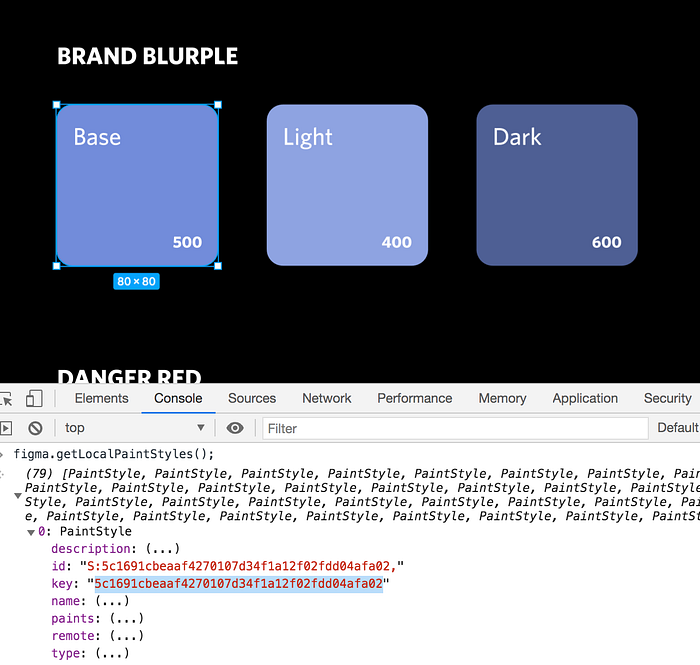Screen dimensions: 700x665
Task: Click the clear console icon
Action: pyautogui.click(x=35, y=428)
